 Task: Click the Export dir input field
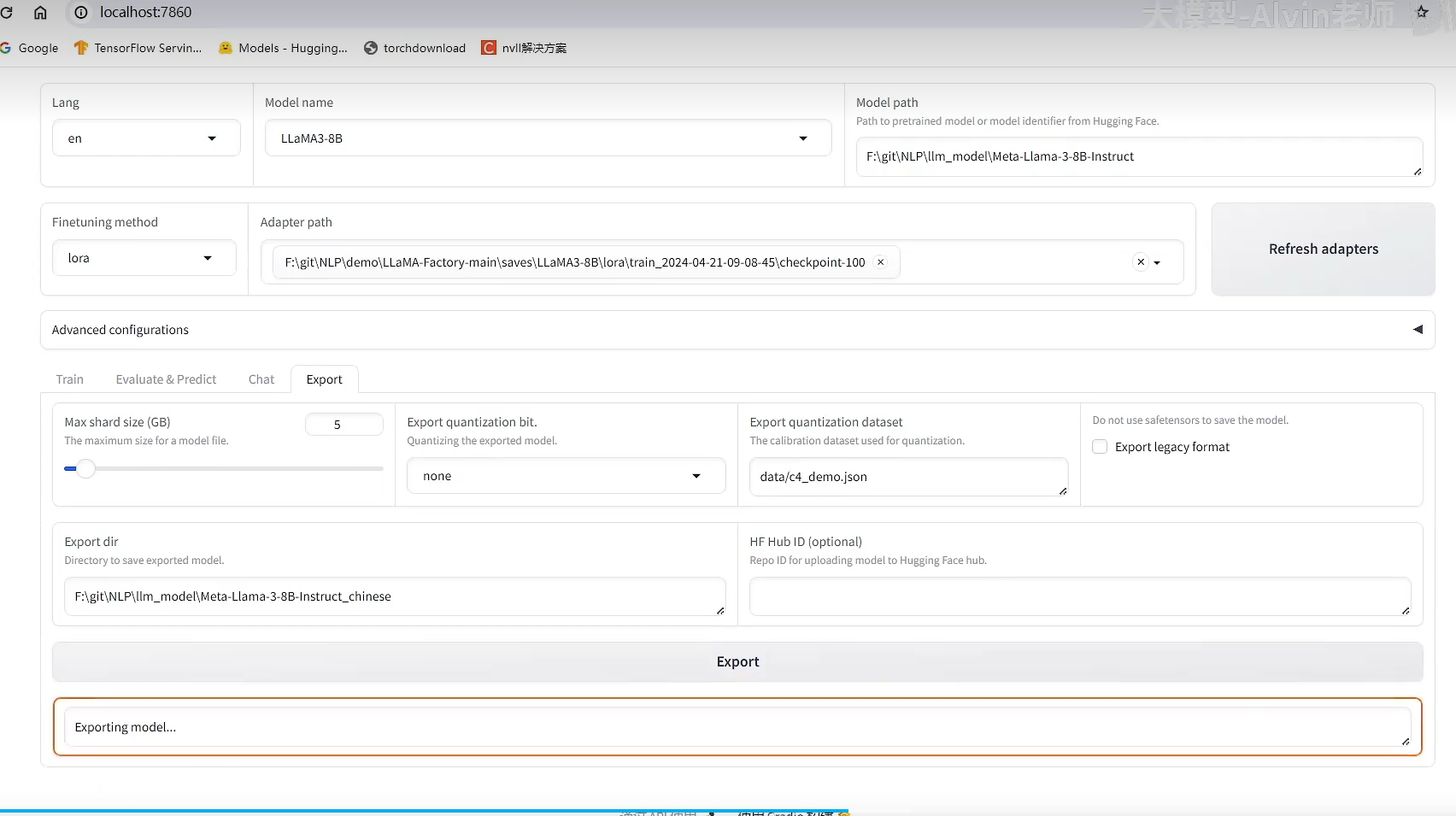[x=395, y=596]
